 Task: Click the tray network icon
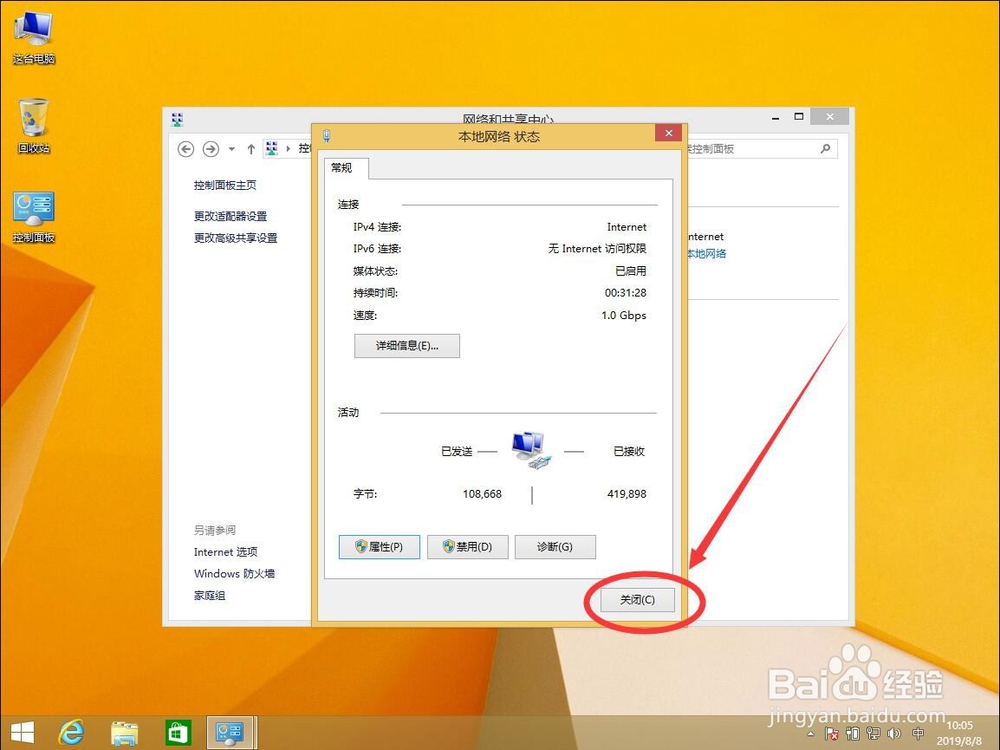(873, 733)
